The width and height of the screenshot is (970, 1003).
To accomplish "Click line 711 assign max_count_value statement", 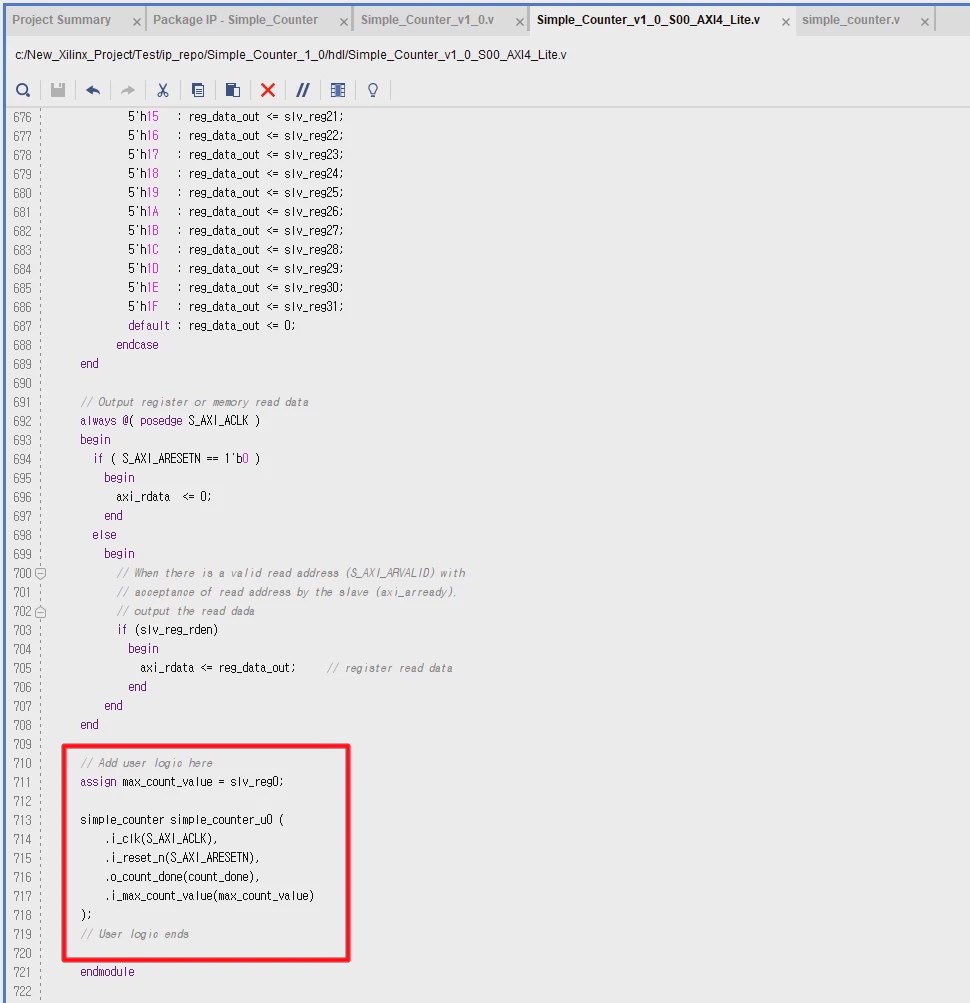I will pos(182,782).
